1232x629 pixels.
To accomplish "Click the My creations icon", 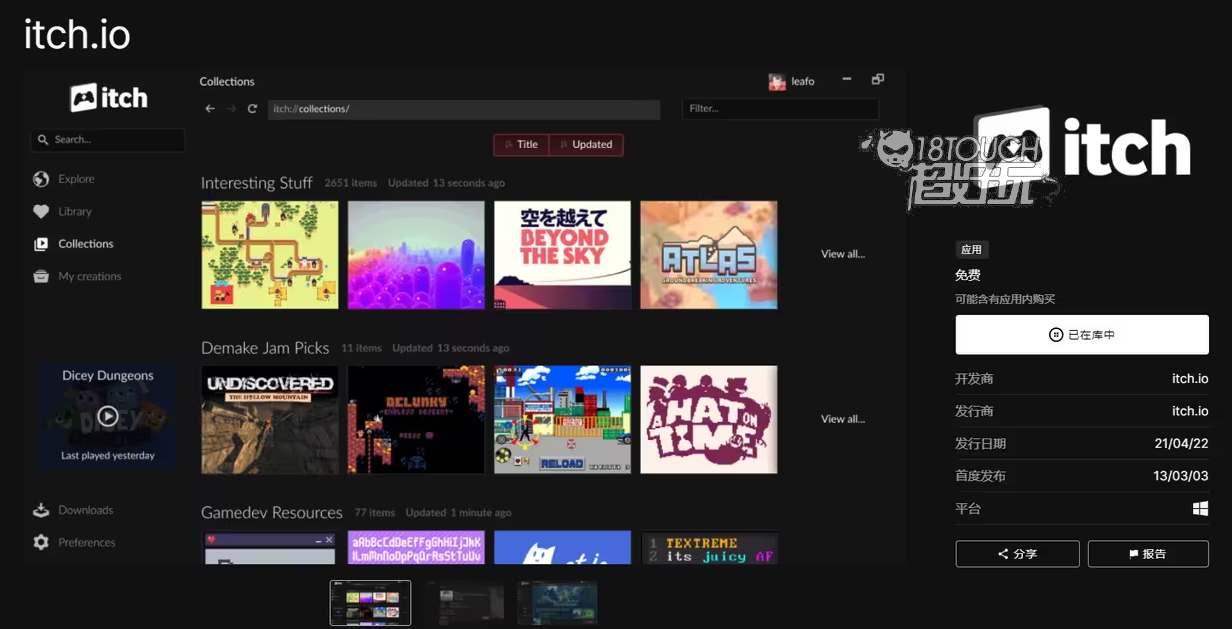I will (41, 277).
